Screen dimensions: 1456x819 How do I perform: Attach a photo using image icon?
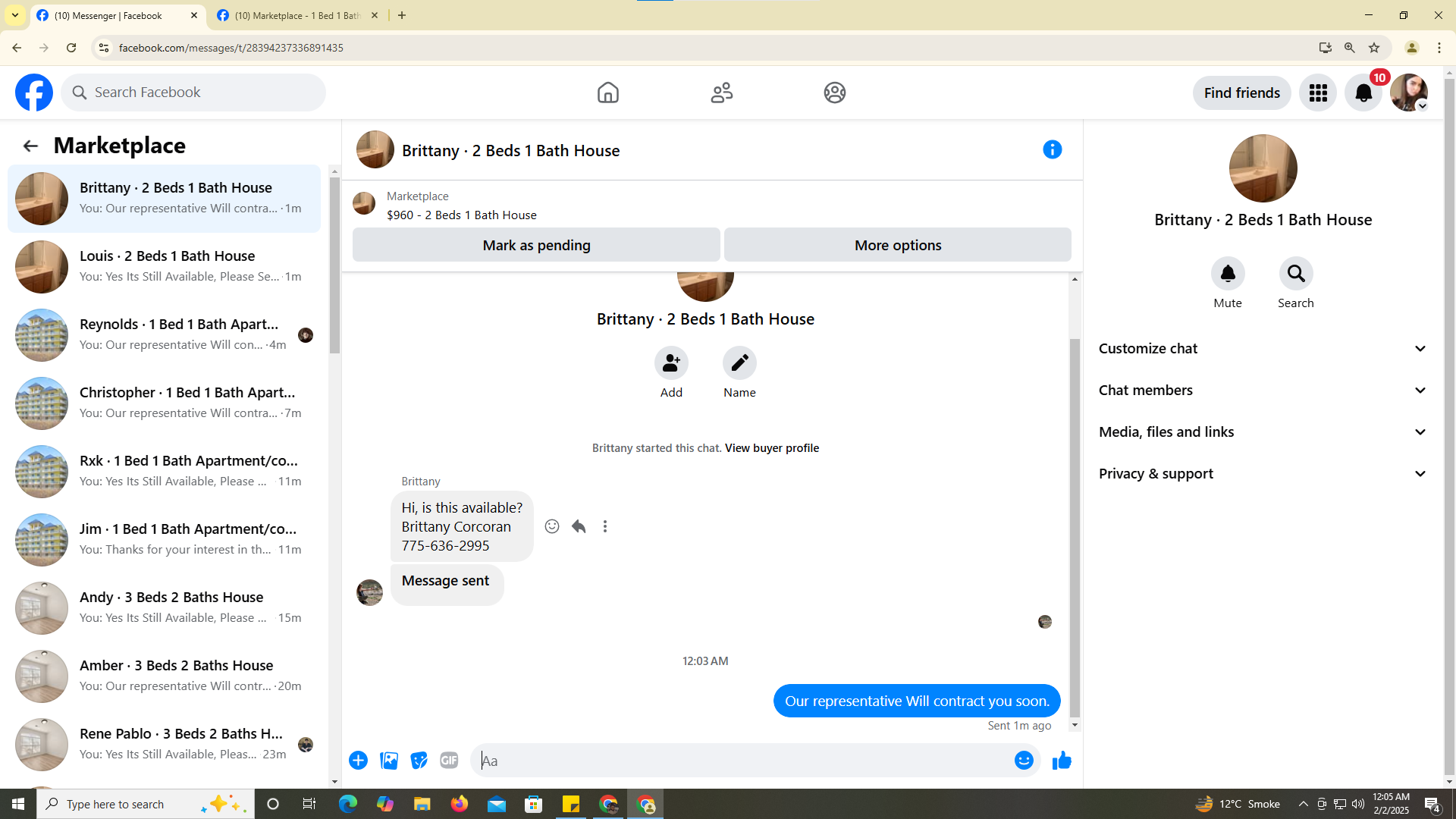tap(389, 760)
